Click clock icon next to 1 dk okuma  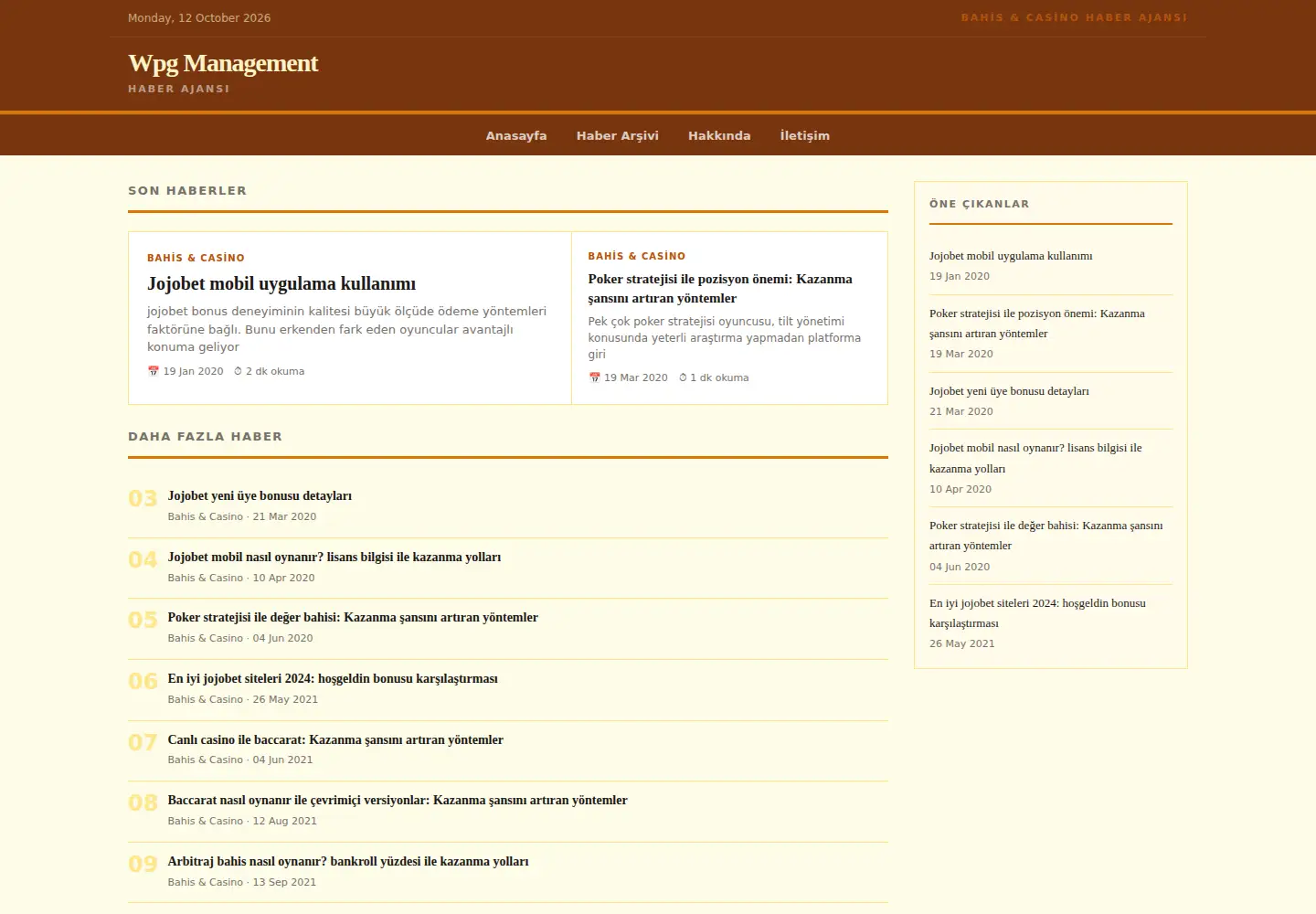(683, 377)
